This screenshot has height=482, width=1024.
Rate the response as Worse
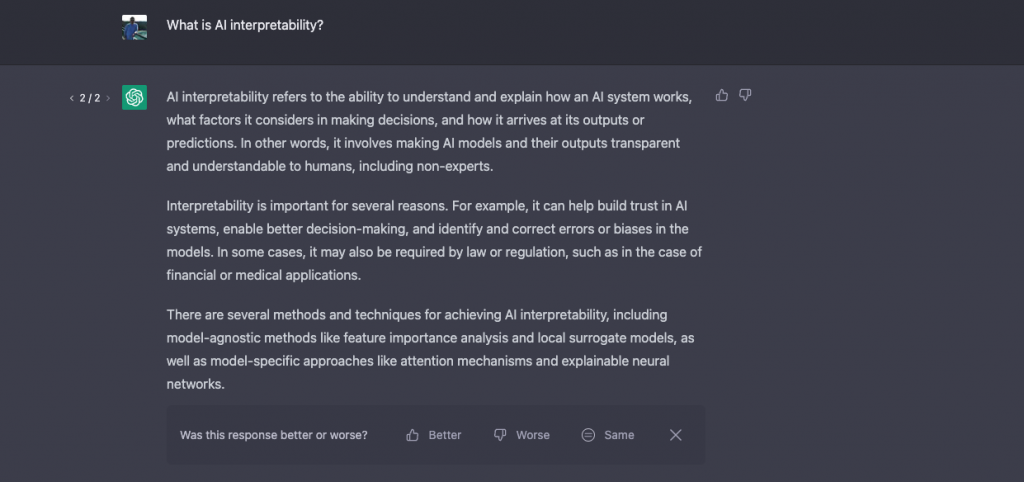click(x=521, y=435)
